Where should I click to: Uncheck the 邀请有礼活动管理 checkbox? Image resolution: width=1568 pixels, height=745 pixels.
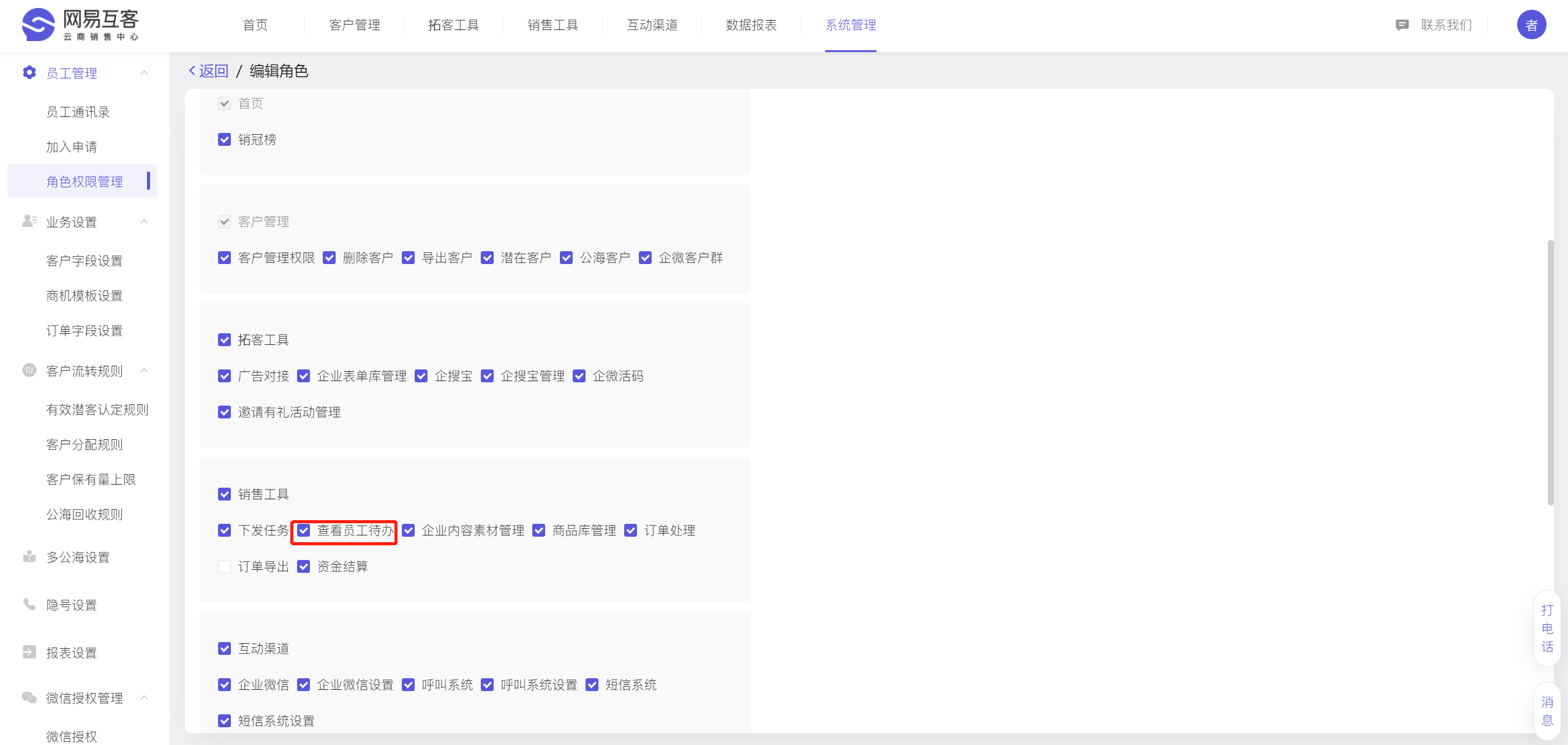[x=225, y=412]
